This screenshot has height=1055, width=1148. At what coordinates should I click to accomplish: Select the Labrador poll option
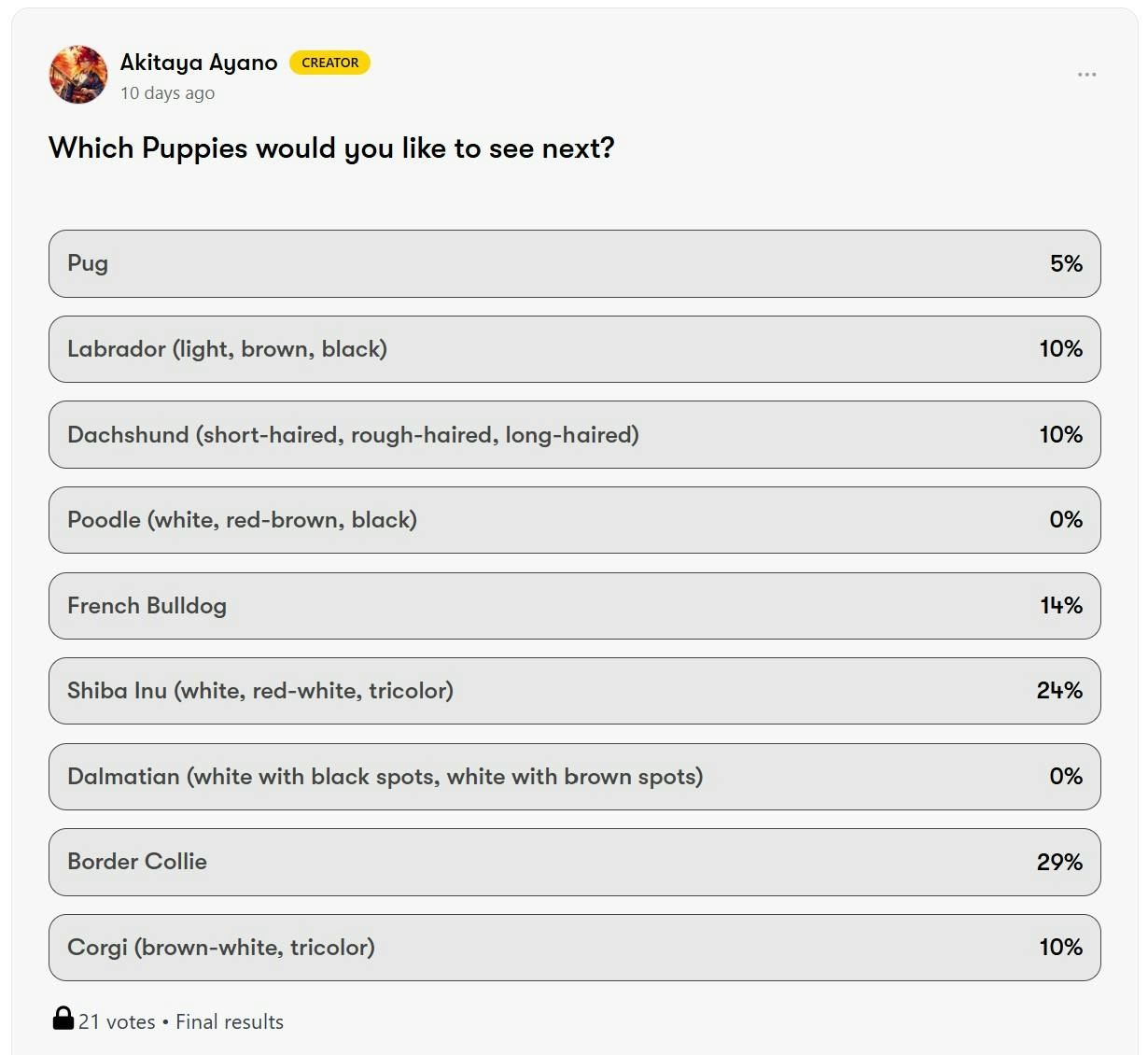574,349
